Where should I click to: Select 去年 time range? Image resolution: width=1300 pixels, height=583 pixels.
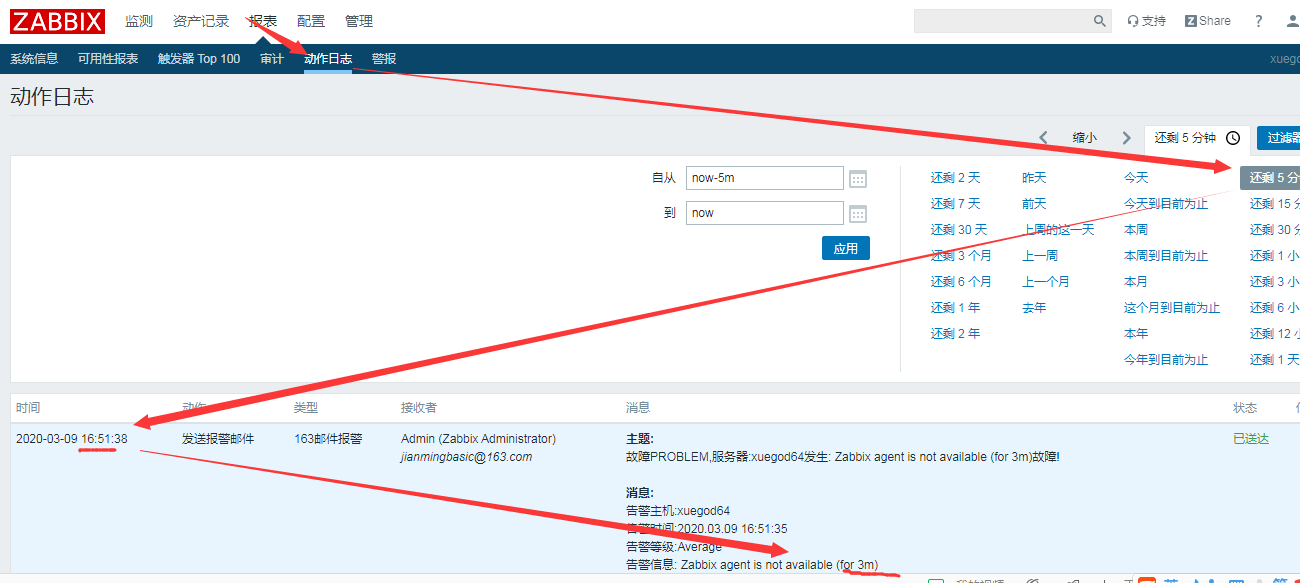[x=1034, y=308]
